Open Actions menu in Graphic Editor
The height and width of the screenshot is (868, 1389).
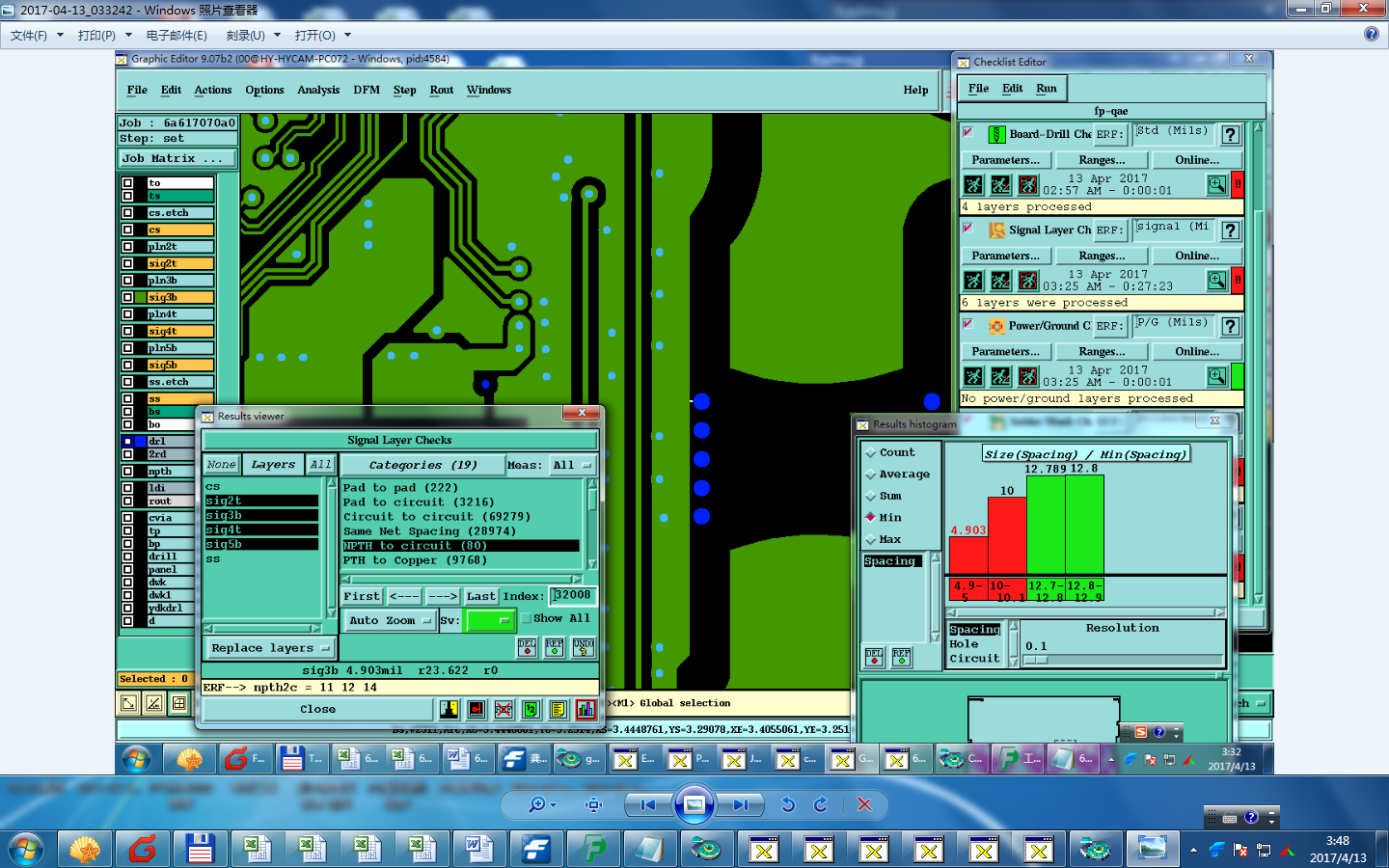[x=212, y=90]
